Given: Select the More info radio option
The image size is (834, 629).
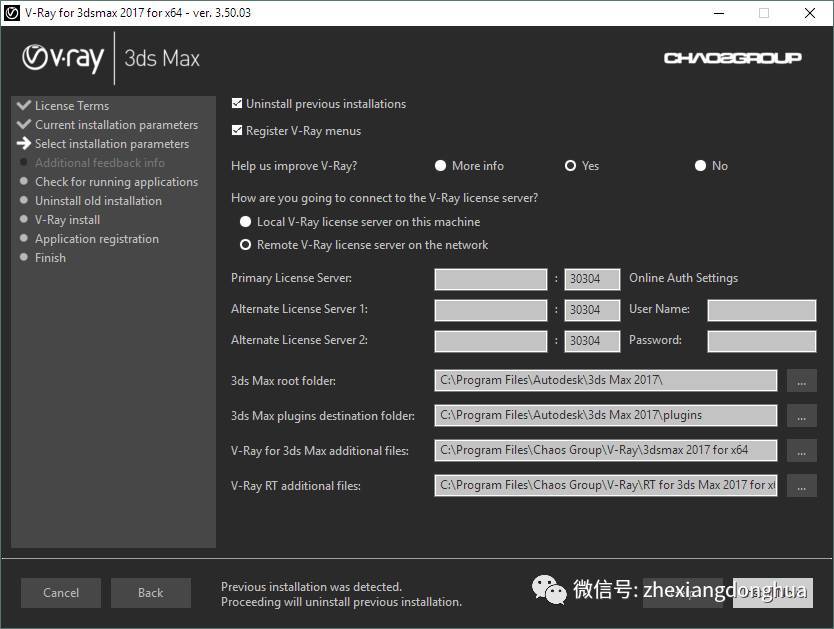Looking at the screenshot, I should pyautogui.click(x=440, y=165).
